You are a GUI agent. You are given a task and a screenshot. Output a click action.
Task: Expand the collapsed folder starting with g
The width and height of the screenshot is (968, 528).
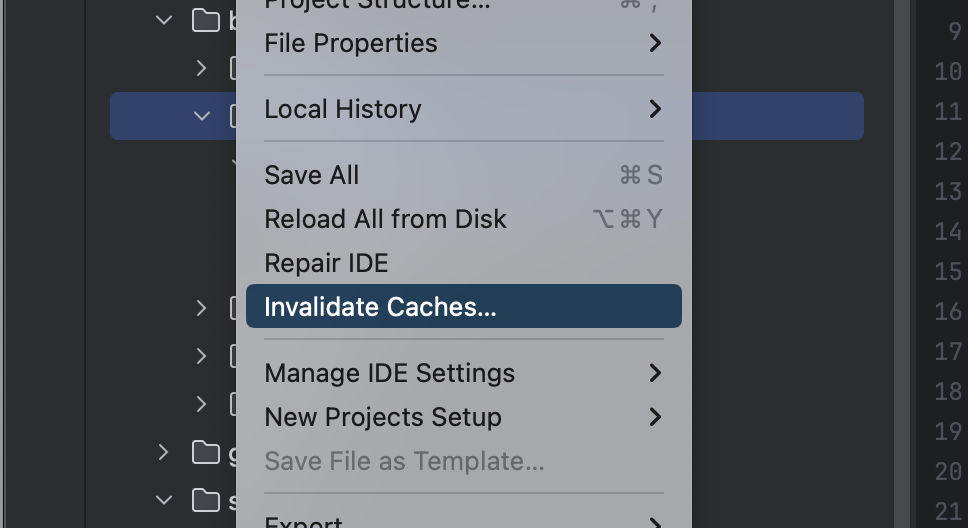(163, 453)
